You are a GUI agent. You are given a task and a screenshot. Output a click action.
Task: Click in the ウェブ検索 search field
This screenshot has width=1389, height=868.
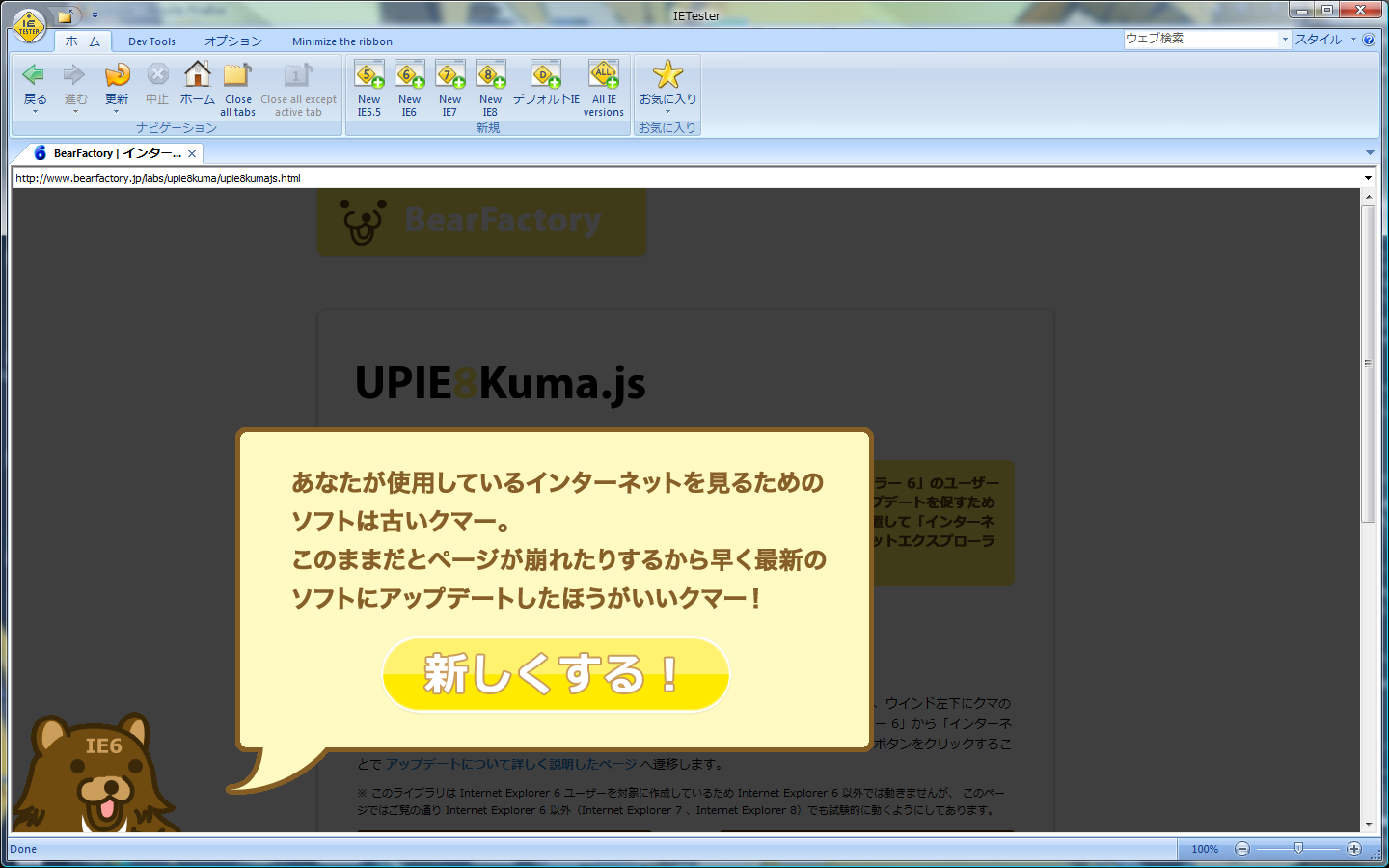1201,40
